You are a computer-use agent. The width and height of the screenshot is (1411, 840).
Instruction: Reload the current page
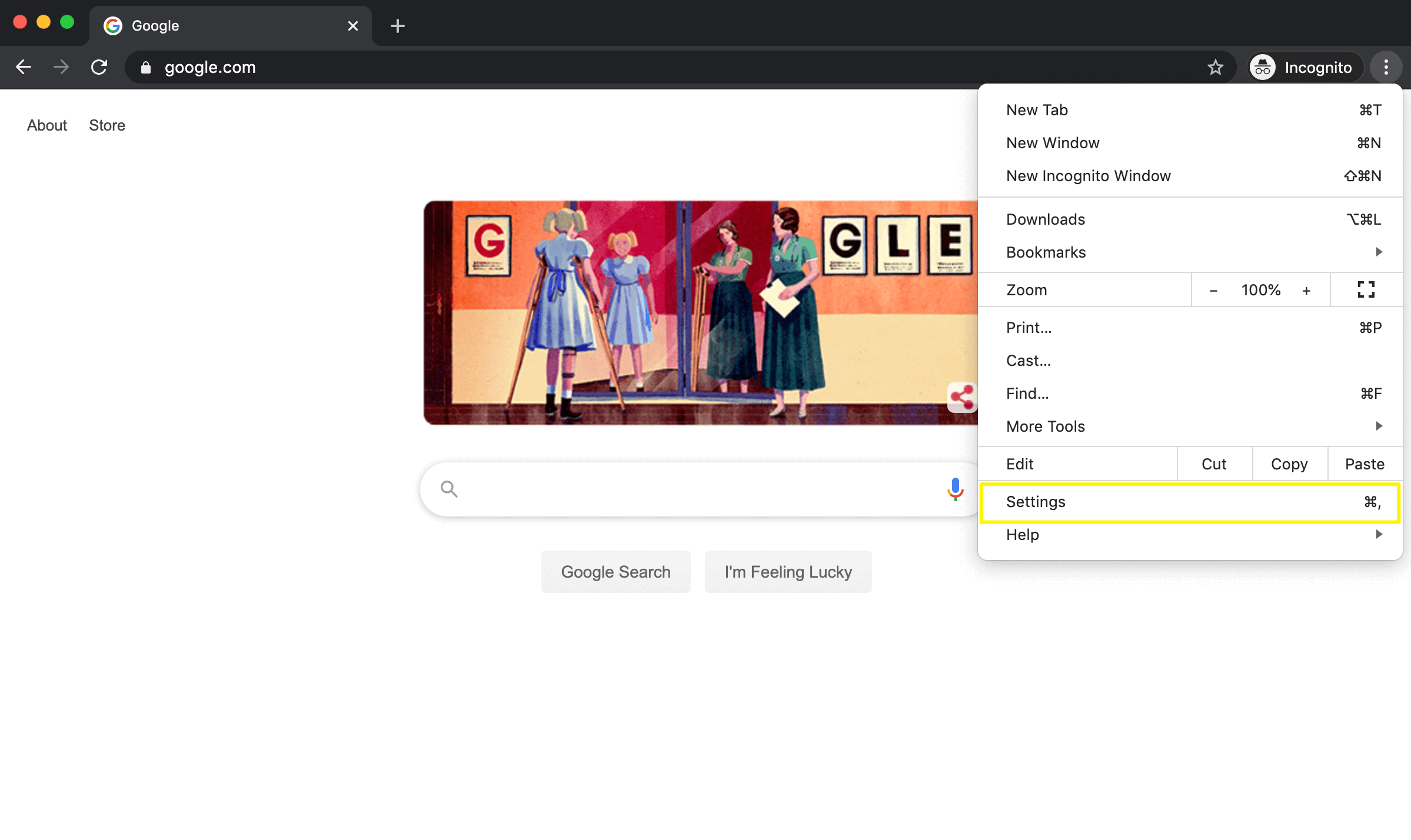pyautogui.click(x=99, y=66)
